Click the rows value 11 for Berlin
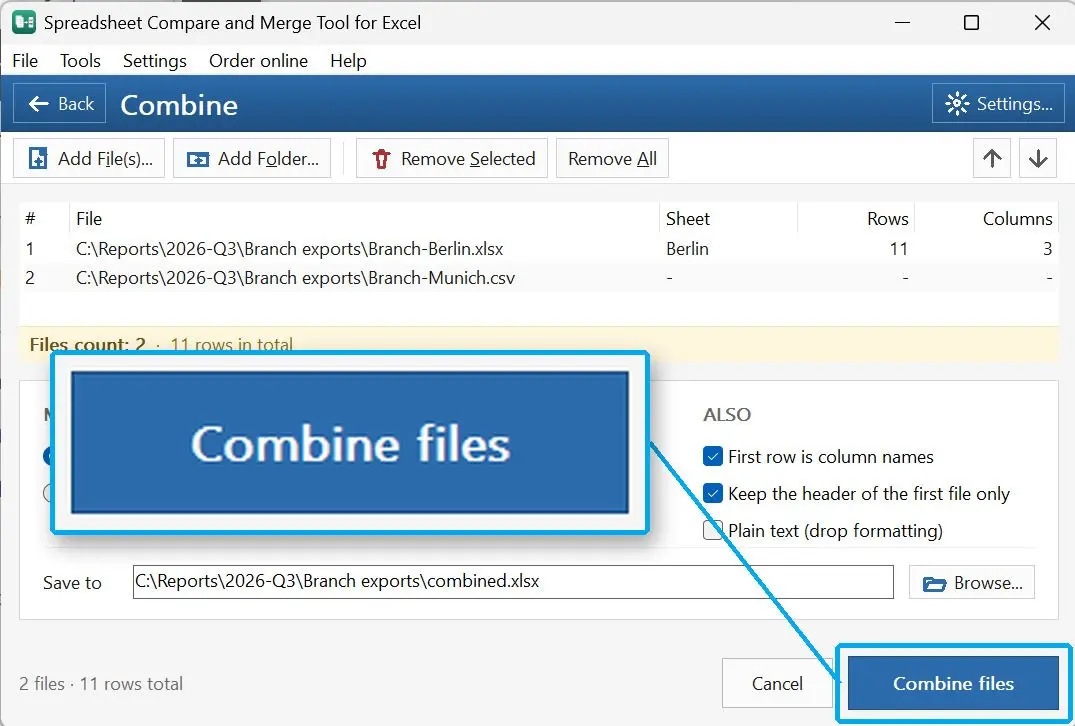1075x726 pixels. point(899,248)
